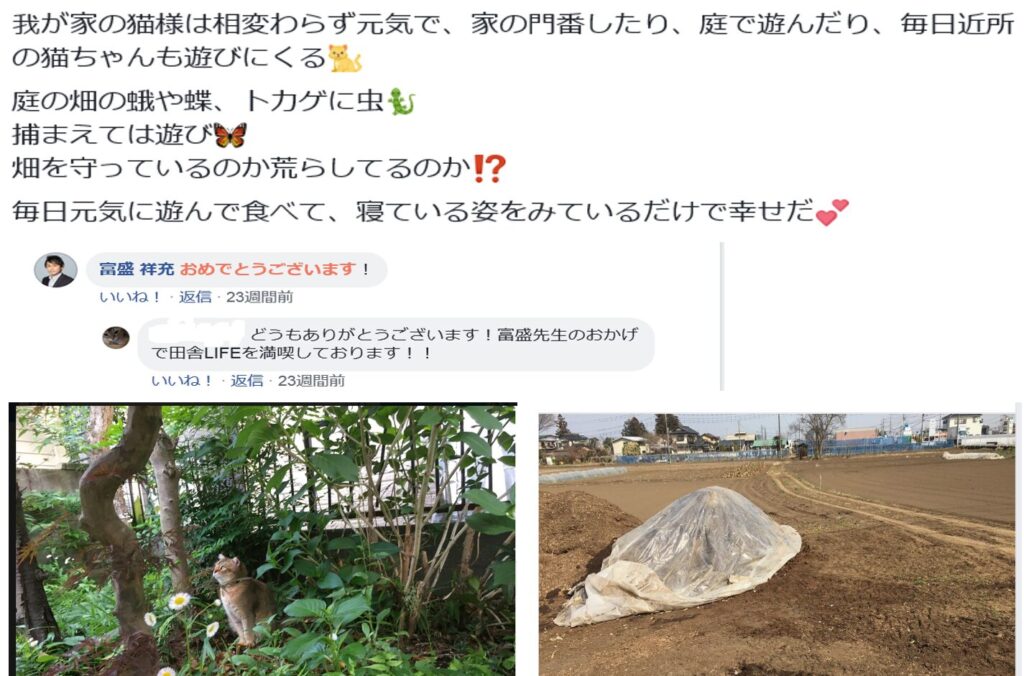
Task: Click the reply bubble mentioning 富盛先生のおかげ
Action: coord(396,344)
